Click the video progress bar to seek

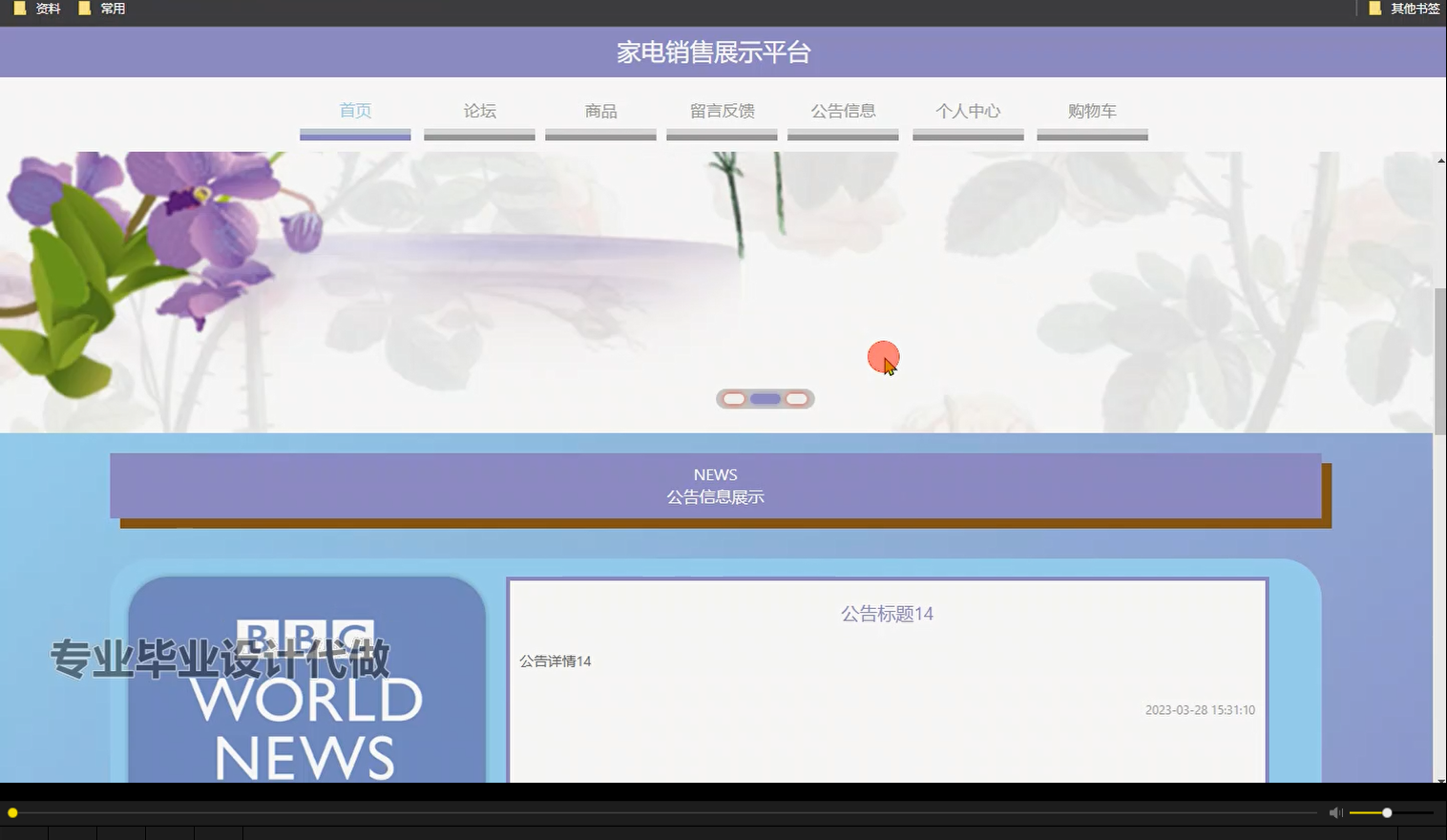pyautogui.click(x=668, y=813)
